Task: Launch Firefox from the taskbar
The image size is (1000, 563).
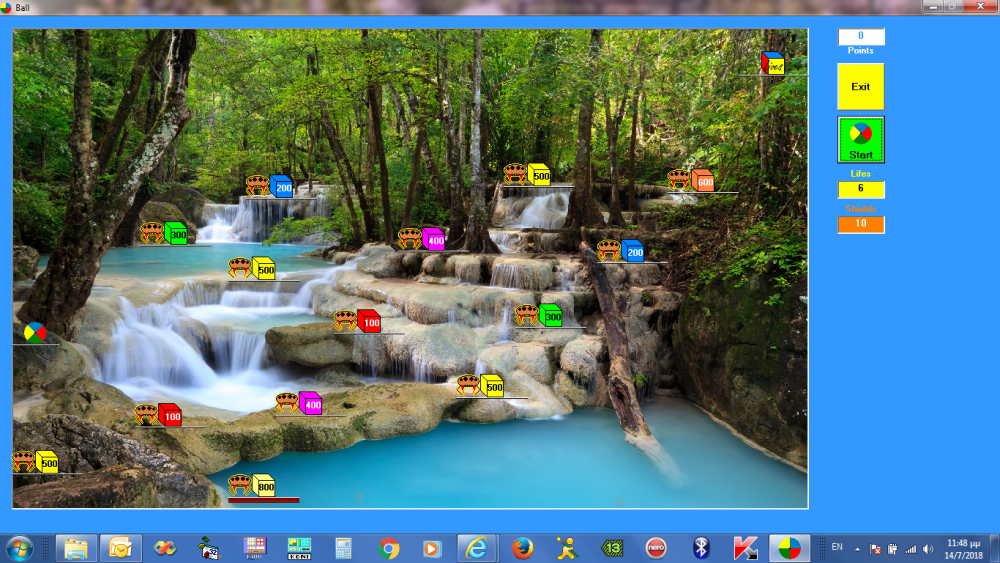Action: [x=522, y=548]
